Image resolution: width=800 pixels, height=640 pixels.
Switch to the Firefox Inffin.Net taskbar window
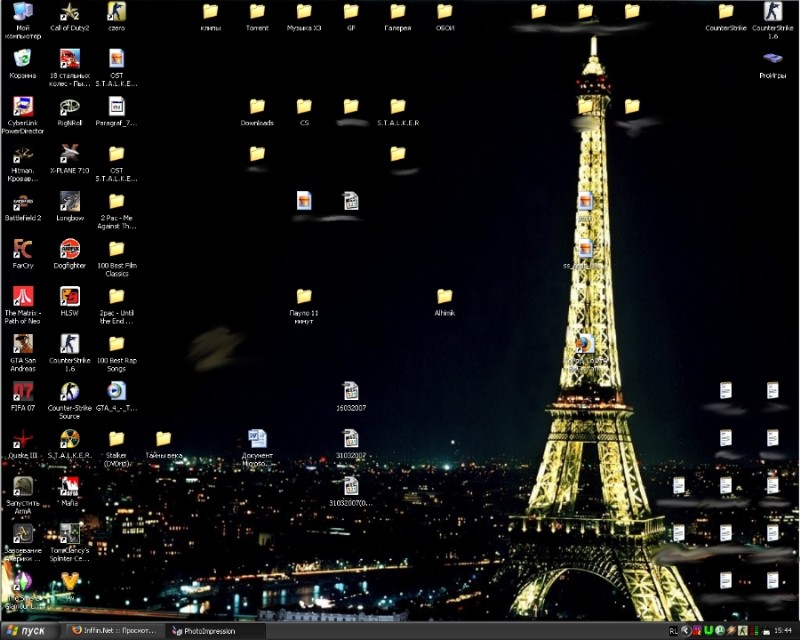tap(116, 631)
